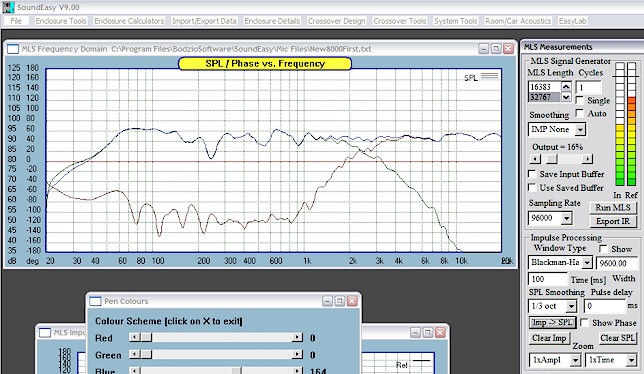This screenshot has height=374, width=644.
Task: Open the Crossover Tools menu
Action: (400, 21)
